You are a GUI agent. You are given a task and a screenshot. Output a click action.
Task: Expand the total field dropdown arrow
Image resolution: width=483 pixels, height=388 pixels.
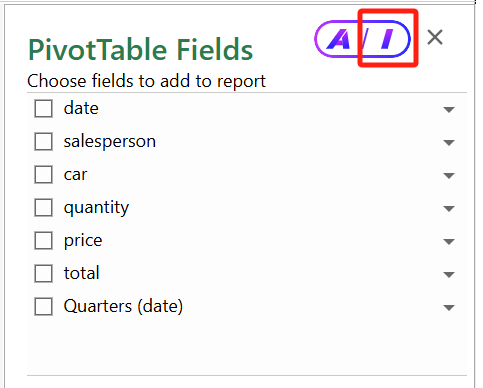[449, 275]
